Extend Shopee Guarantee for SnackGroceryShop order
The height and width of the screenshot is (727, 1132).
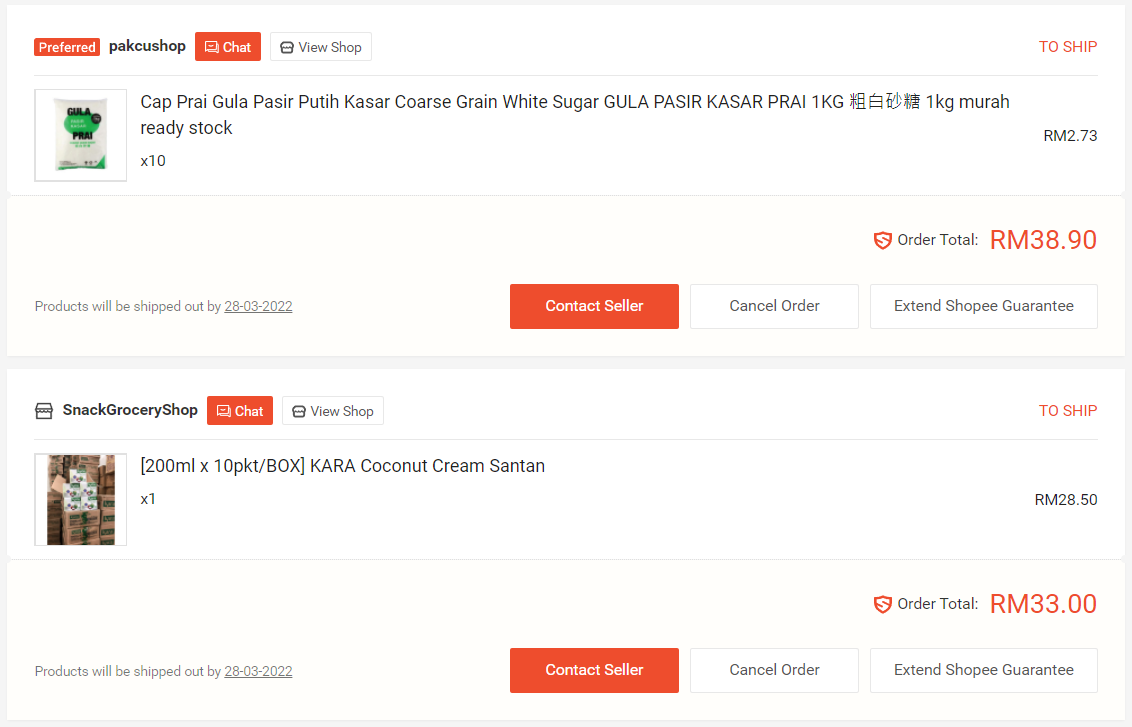(x=983, y=670)
